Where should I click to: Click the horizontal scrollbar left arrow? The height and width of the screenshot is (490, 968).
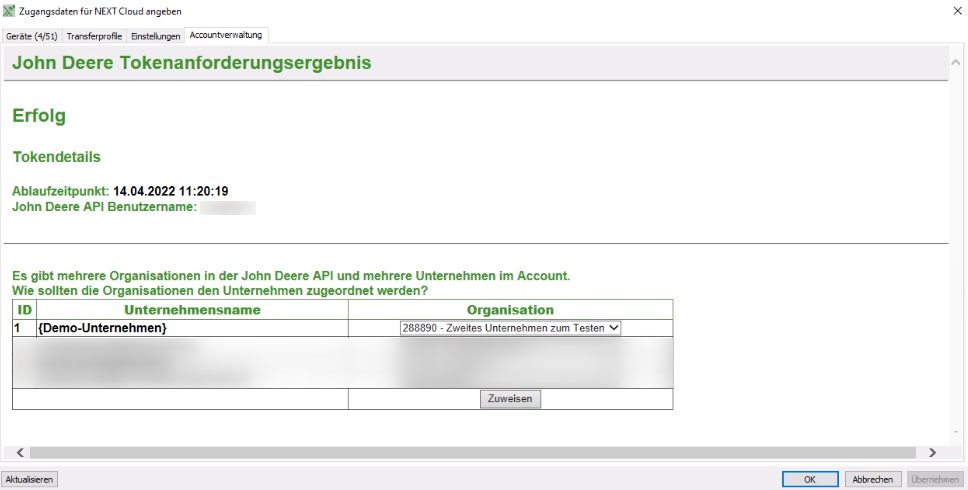pos(20,453)
